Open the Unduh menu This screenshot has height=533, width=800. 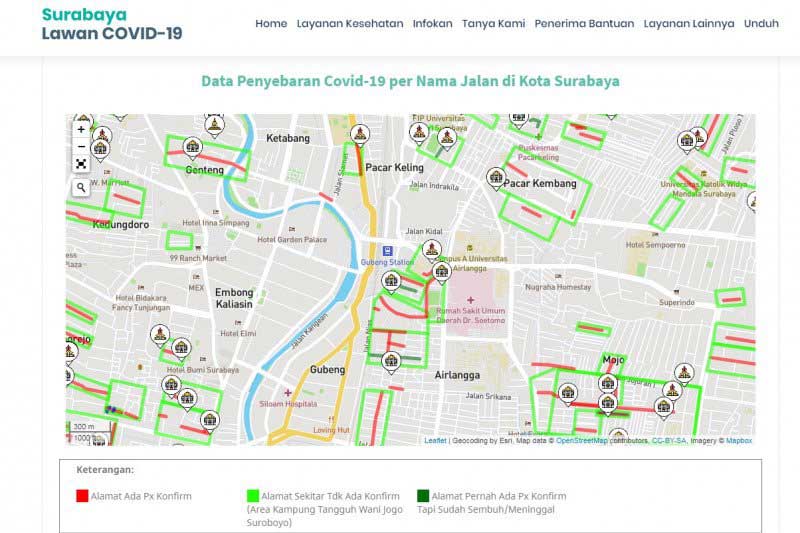coord(761,24)
